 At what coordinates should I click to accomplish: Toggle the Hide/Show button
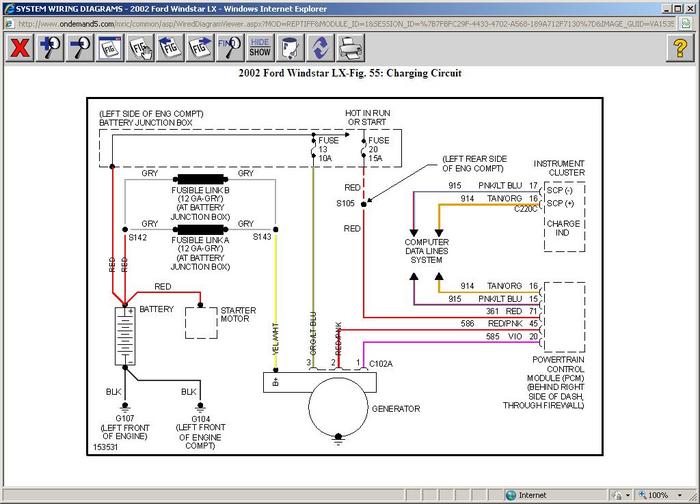tap(260, 47)
